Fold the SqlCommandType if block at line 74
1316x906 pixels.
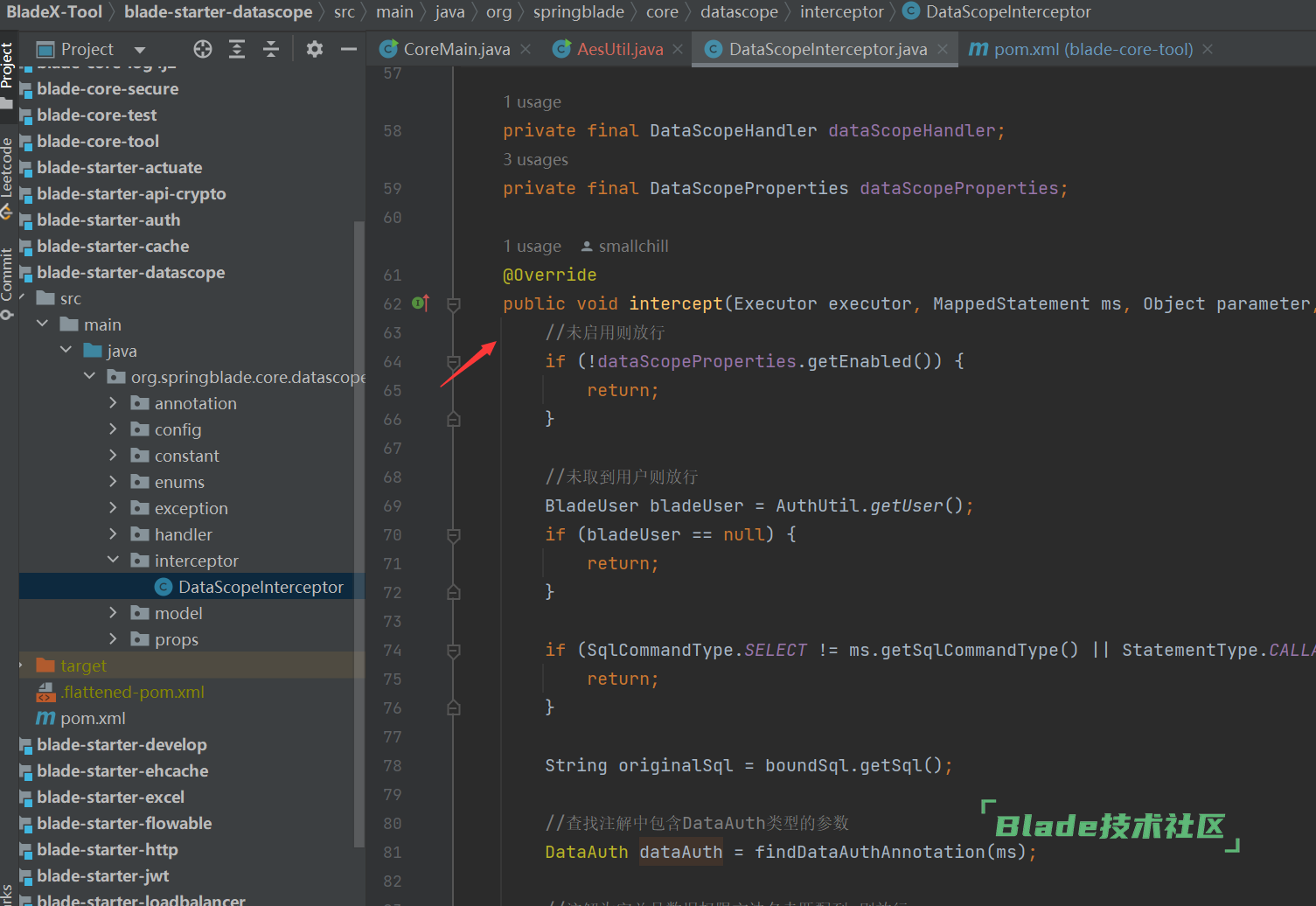(454, 651)
